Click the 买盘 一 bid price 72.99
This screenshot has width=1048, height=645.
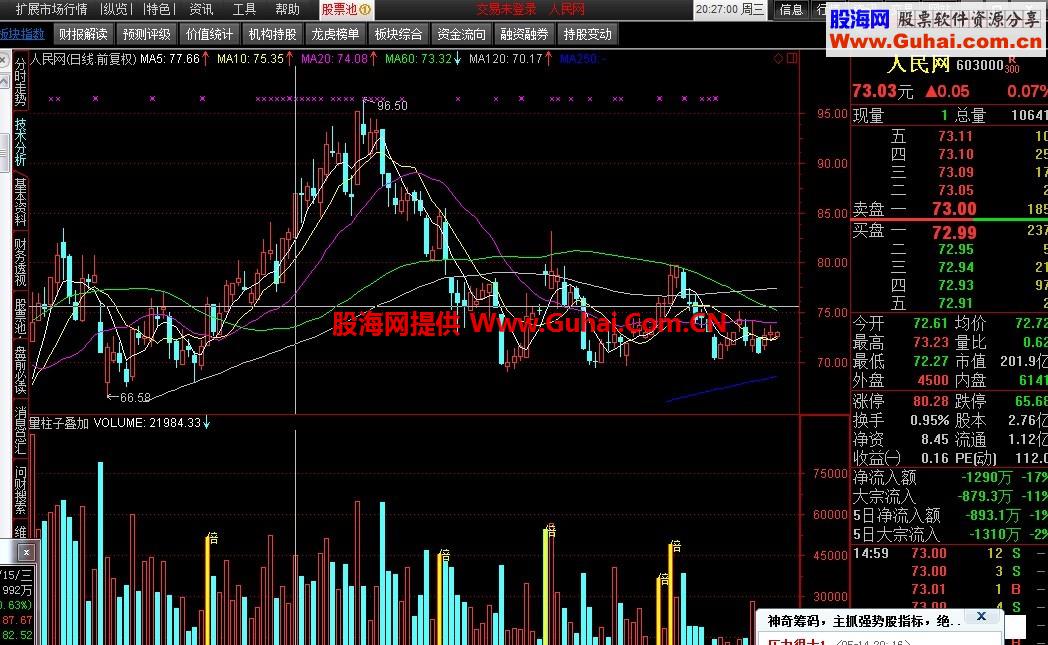[x=954, y=233]
